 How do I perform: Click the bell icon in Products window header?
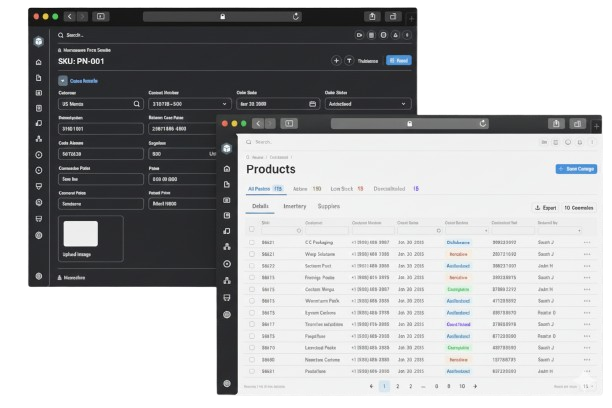(x=580, y=142)
